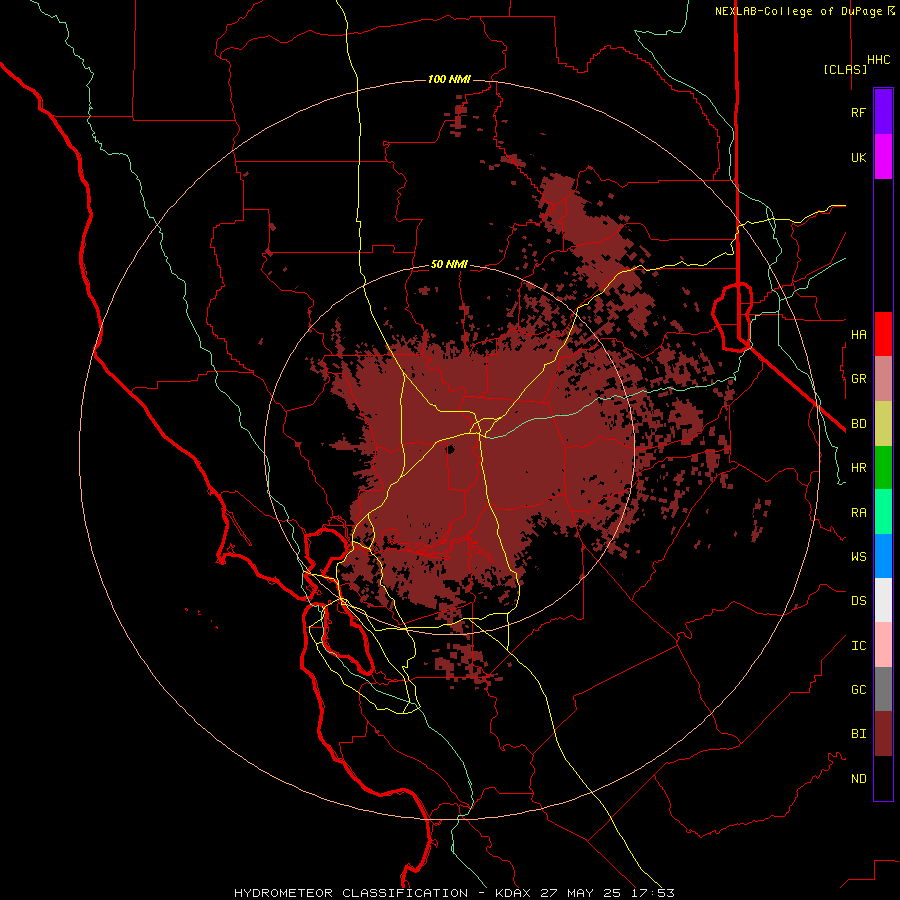Click the 'DS' legend label
Screen dimensions: 900x900
858,601
